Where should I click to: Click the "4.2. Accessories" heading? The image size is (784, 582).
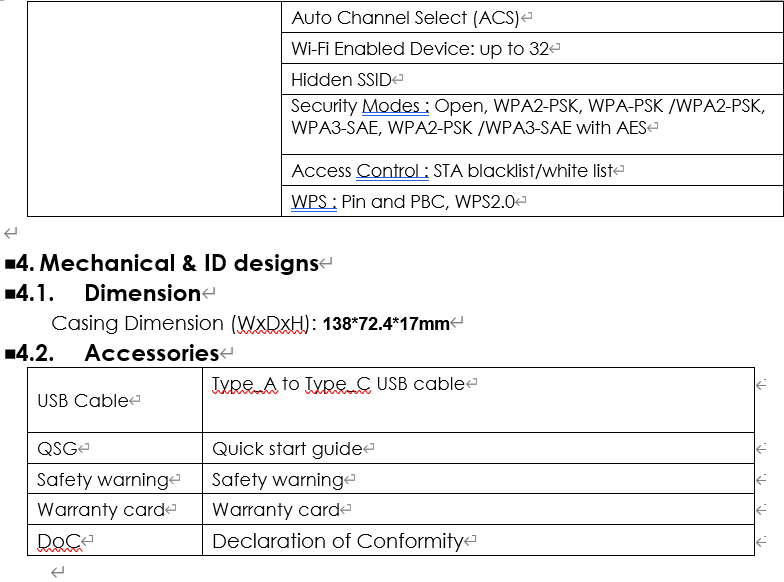(151, 353)
